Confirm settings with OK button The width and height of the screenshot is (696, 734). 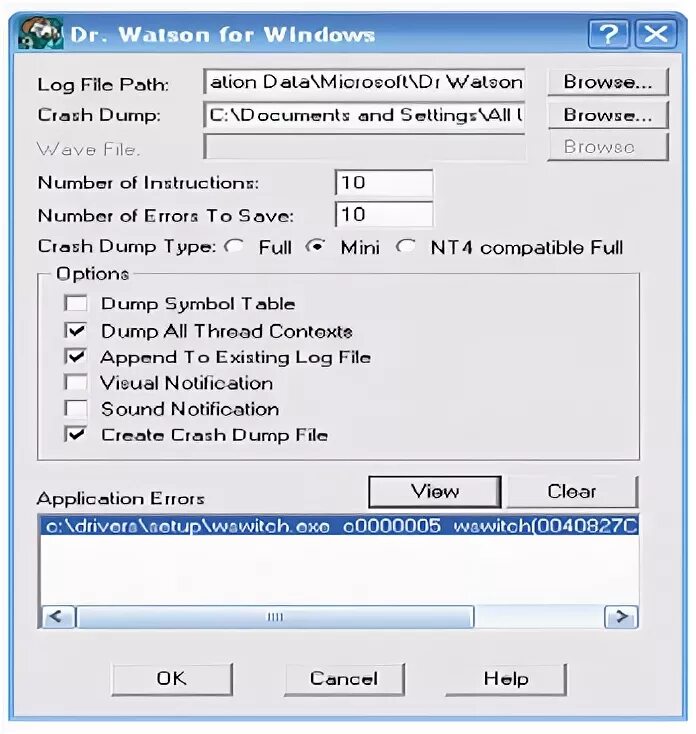click(172, 679)
